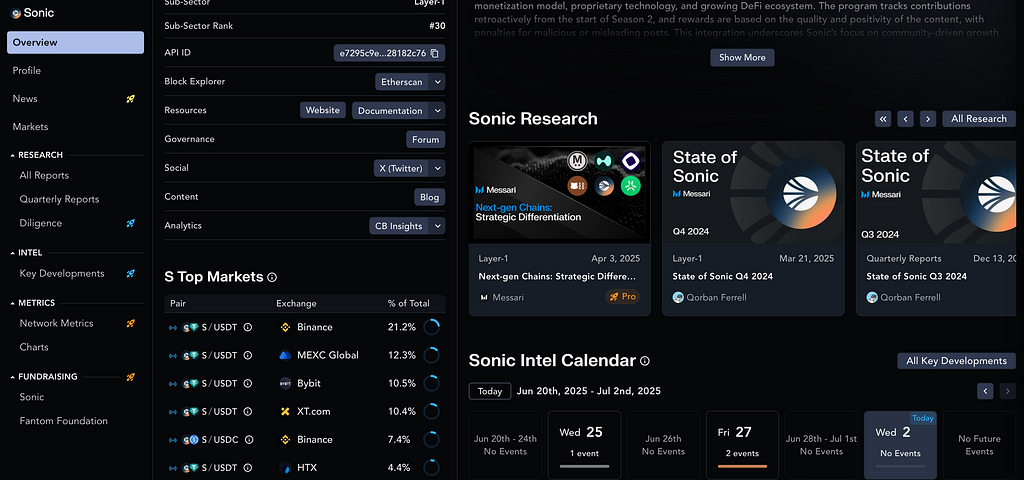The image size is (1024, 480).
Task: Open Quarterly Reports in the sidebar
Action: [59, 199]
